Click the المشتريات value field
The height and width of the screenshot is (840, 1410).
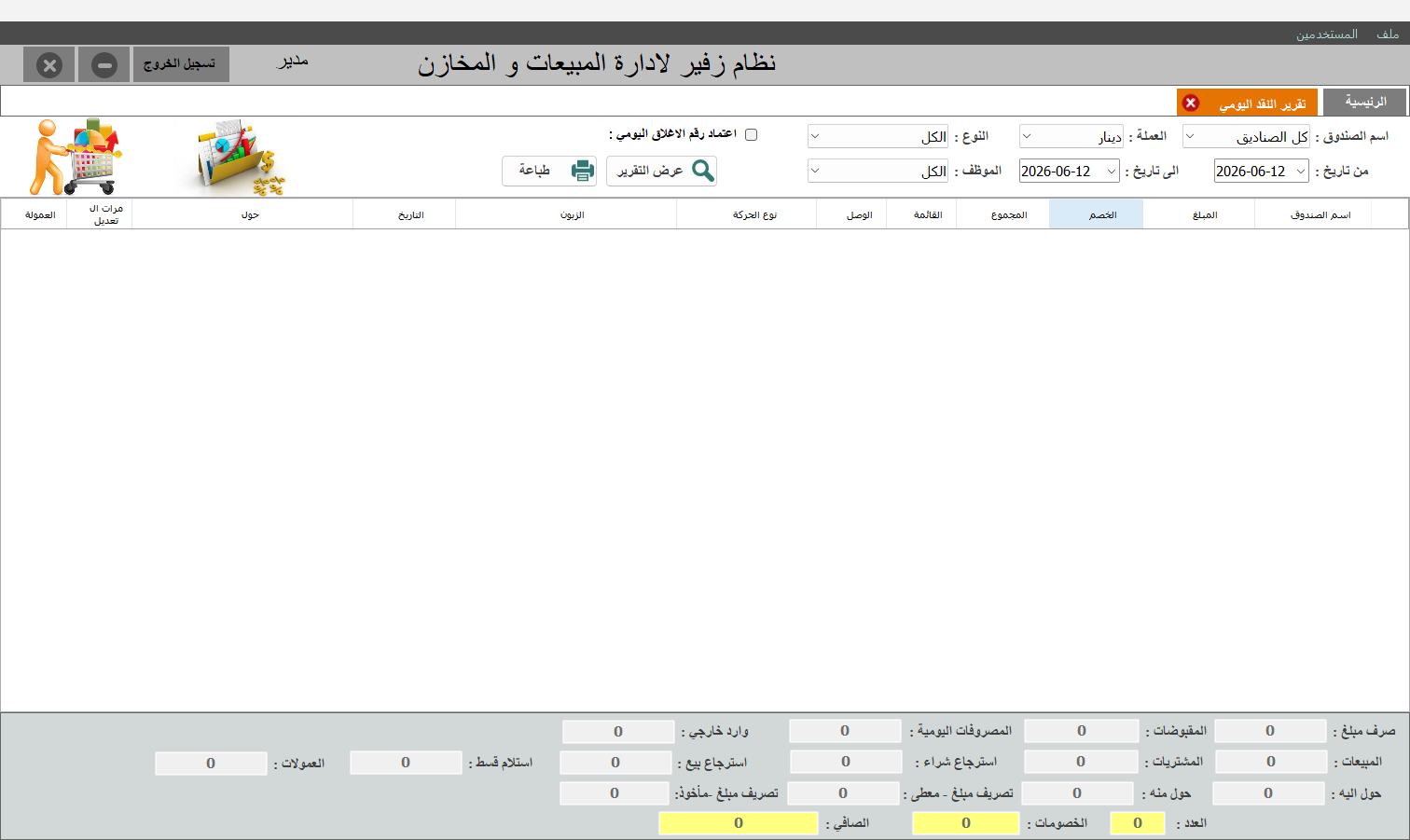(x=1081, y=762)
